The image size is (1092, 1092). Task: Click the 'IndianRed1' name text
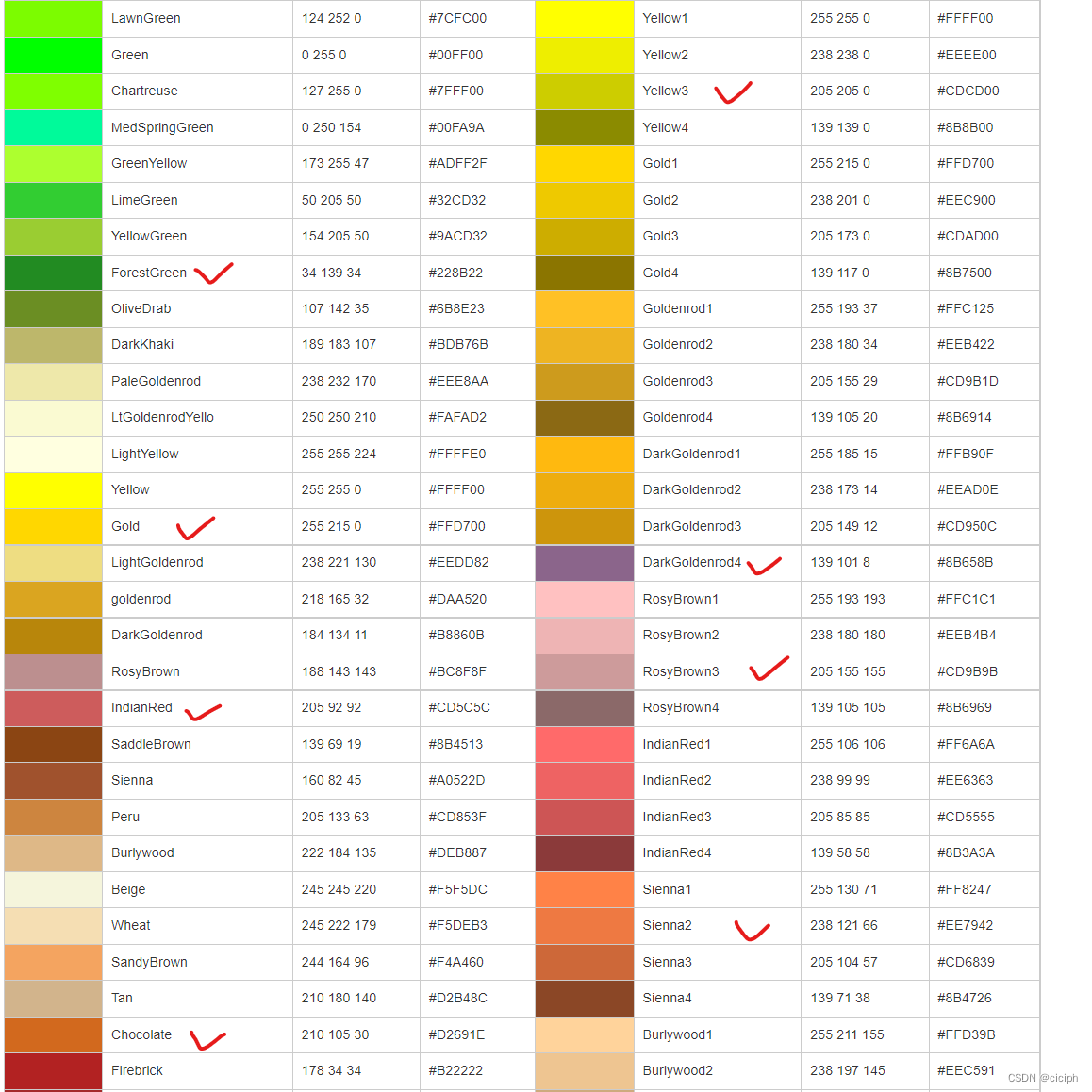(677, 744)
